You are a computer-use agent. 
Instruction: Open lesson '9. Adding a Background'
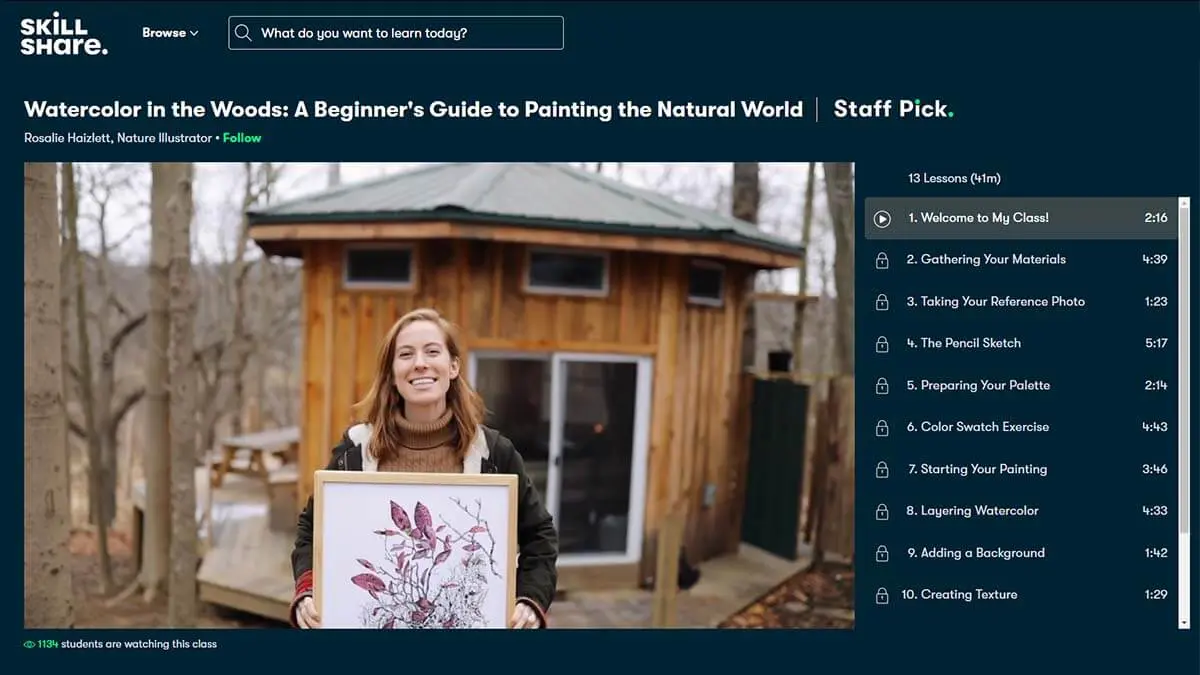[x=1021, y=554]
